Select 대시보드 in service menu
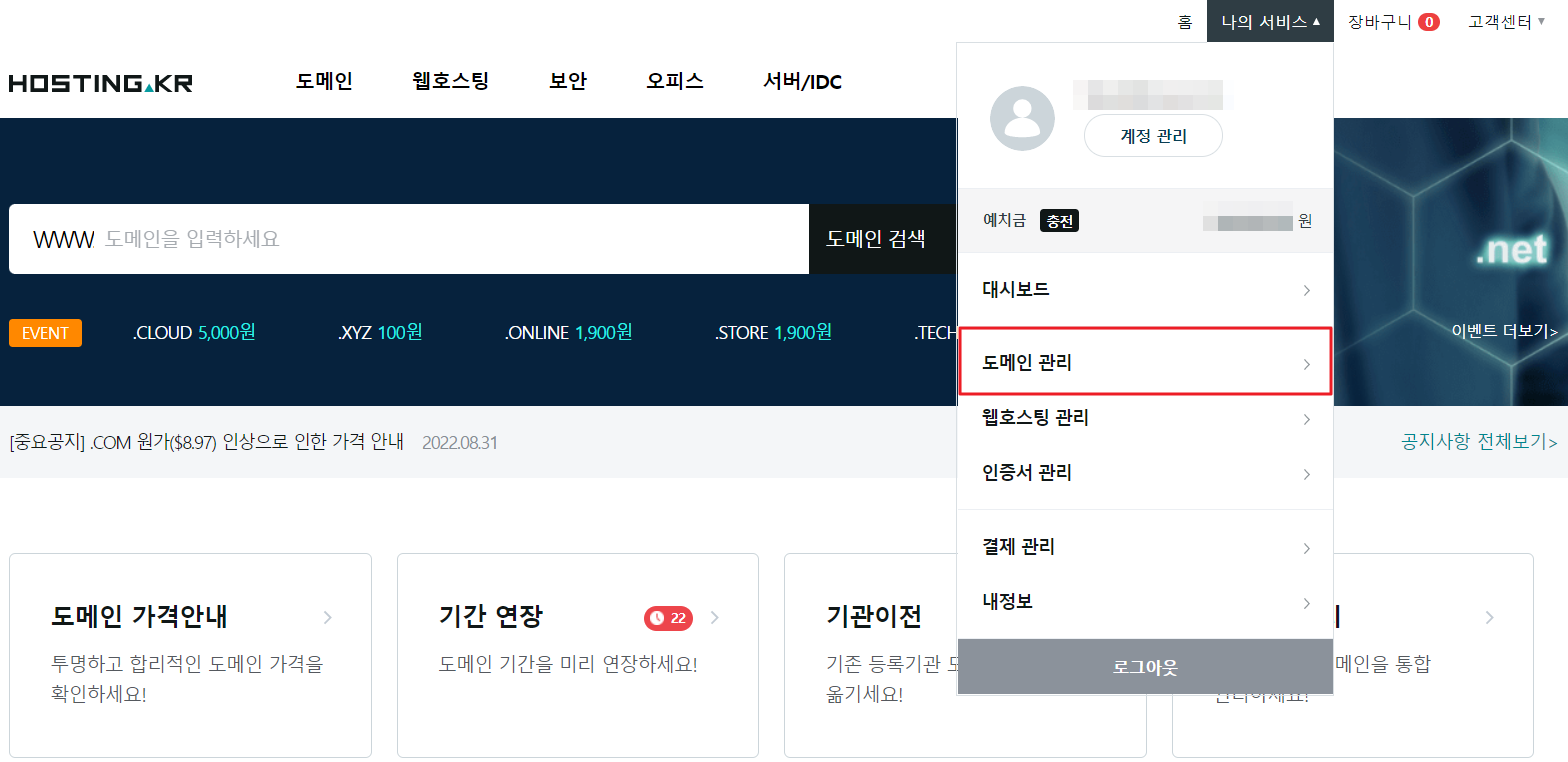The image size is (1568, 762). (x=1145, y=290)
